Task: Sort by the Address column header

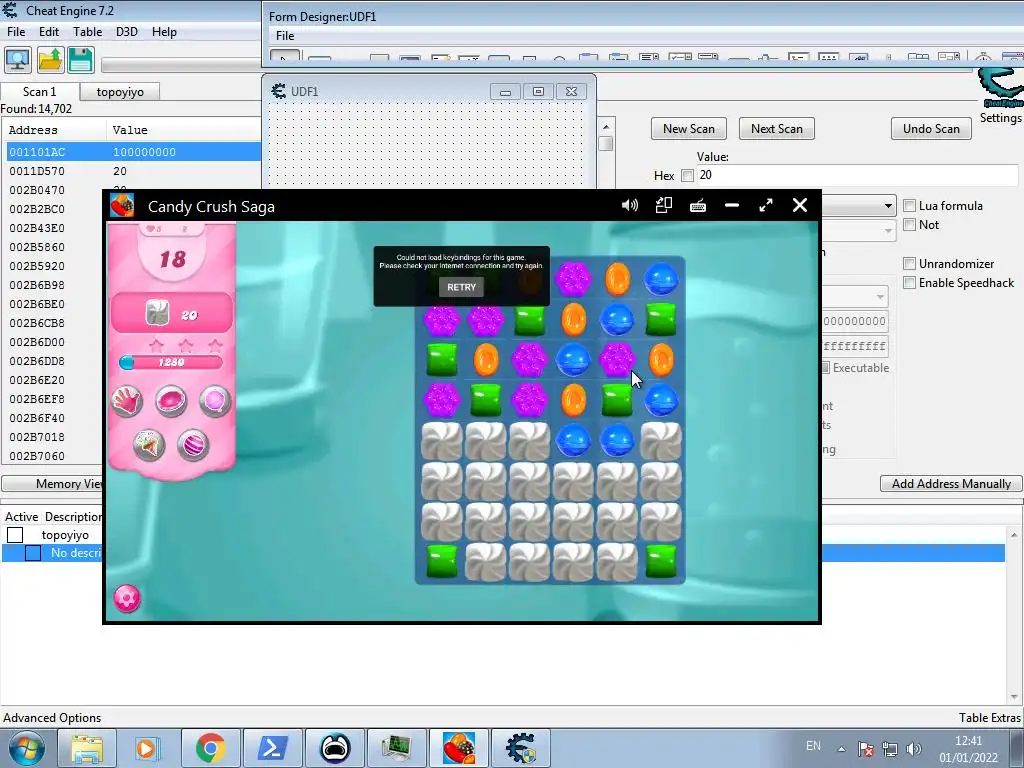Action: [54, 130]
